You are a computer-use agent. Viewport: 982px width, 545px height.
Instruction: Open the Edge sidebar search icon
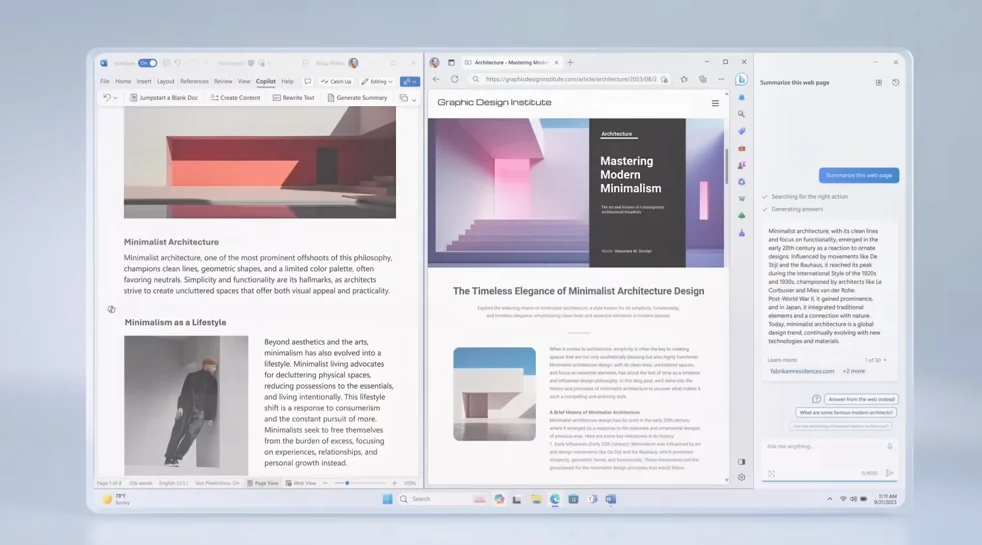point(741,114)
